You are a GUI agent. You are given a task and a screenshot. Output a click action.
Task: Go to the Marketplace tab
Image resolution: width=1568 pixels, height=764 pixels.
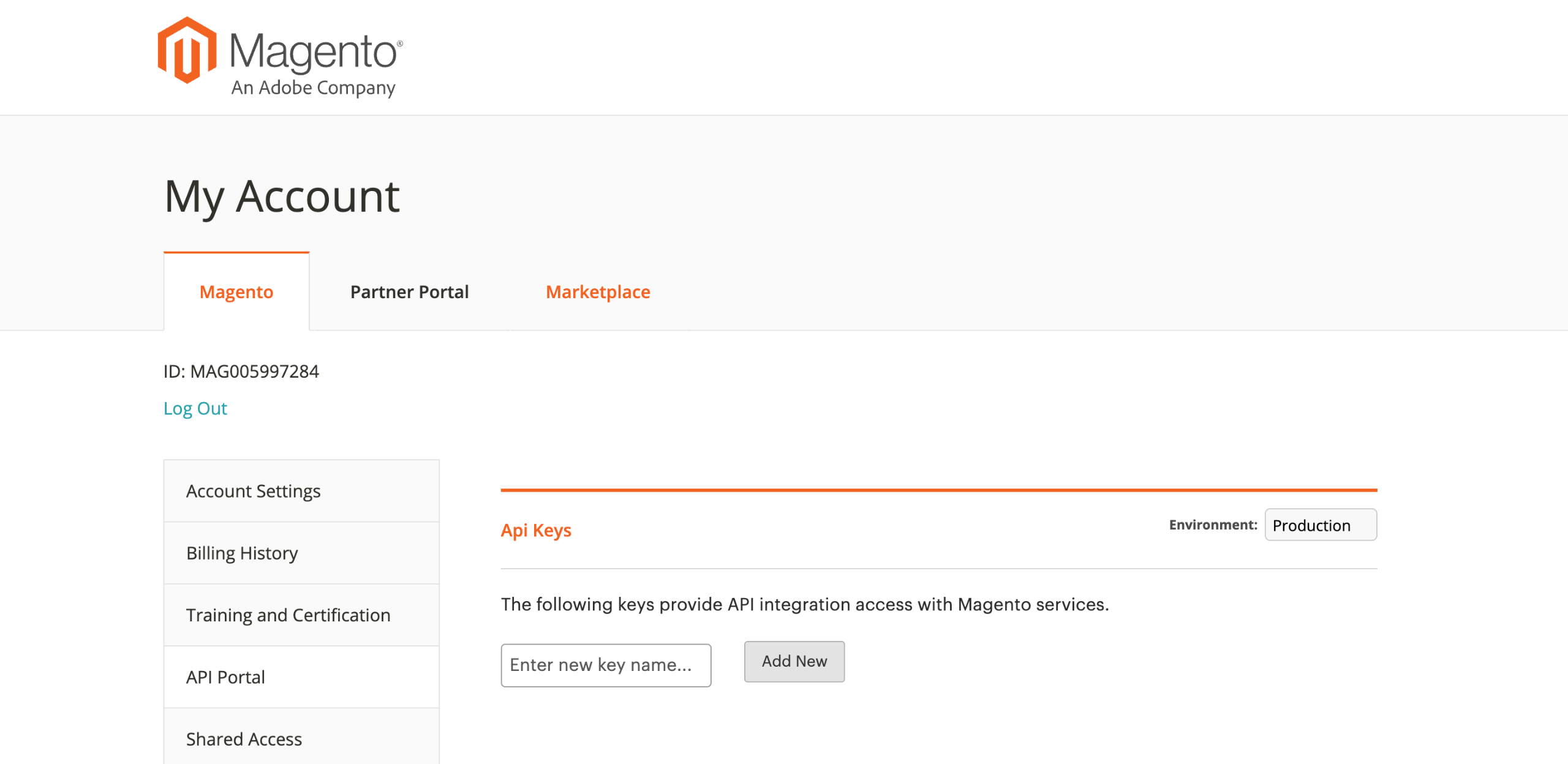(x=598, y=292)
